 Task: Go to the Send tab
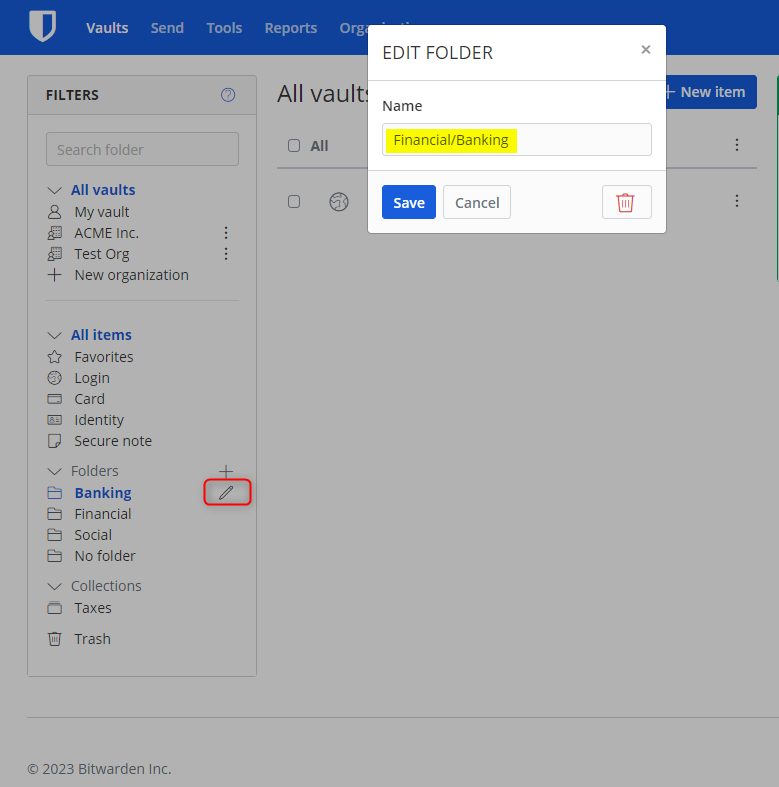click(x=167, y=28)
